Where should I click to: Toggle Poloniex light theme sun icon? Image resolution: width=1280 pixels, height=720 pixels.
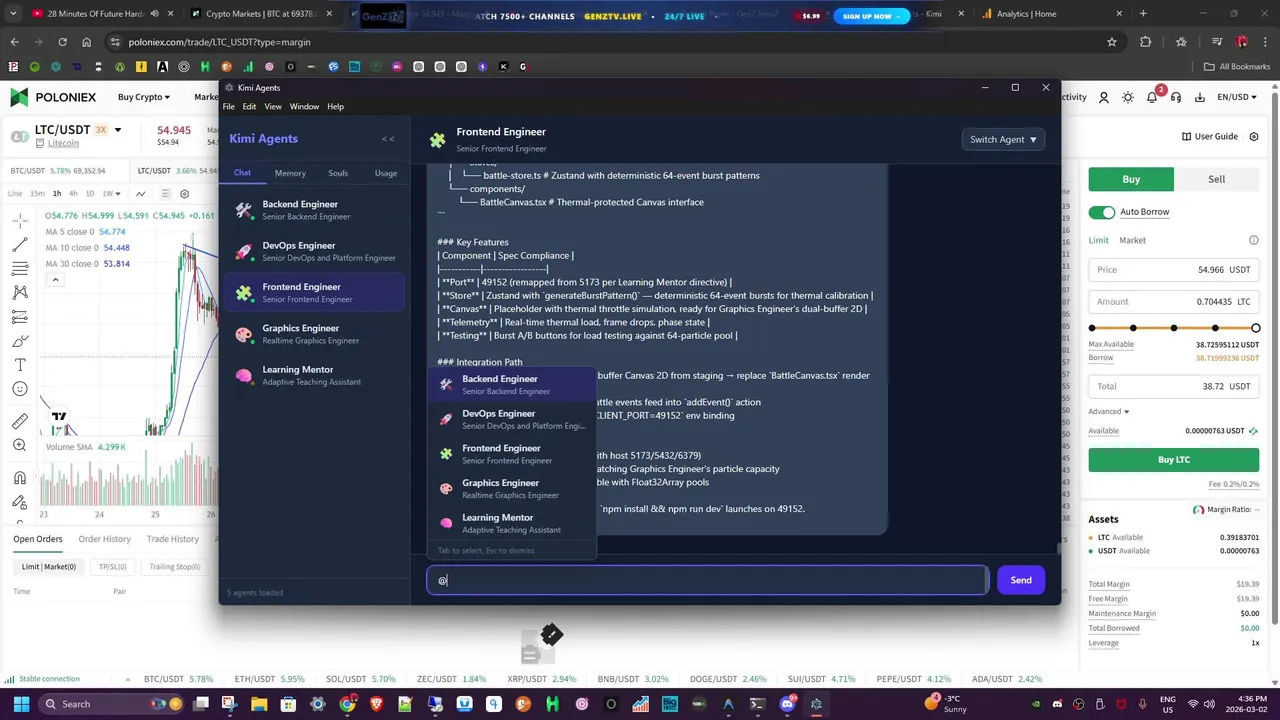click(1128, 97)
